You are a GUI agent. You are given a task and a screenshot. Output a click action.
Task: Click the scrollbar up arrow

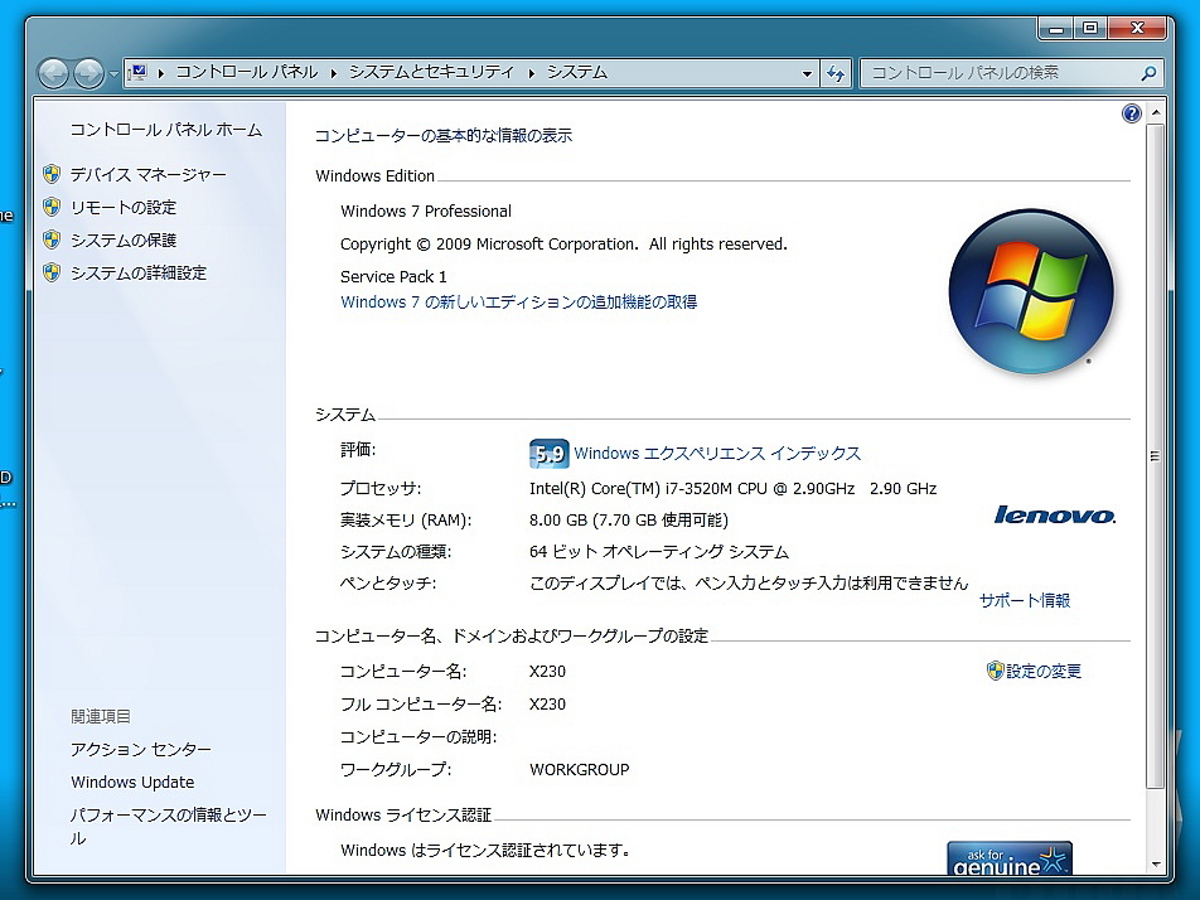click(x=1156, y=113)
